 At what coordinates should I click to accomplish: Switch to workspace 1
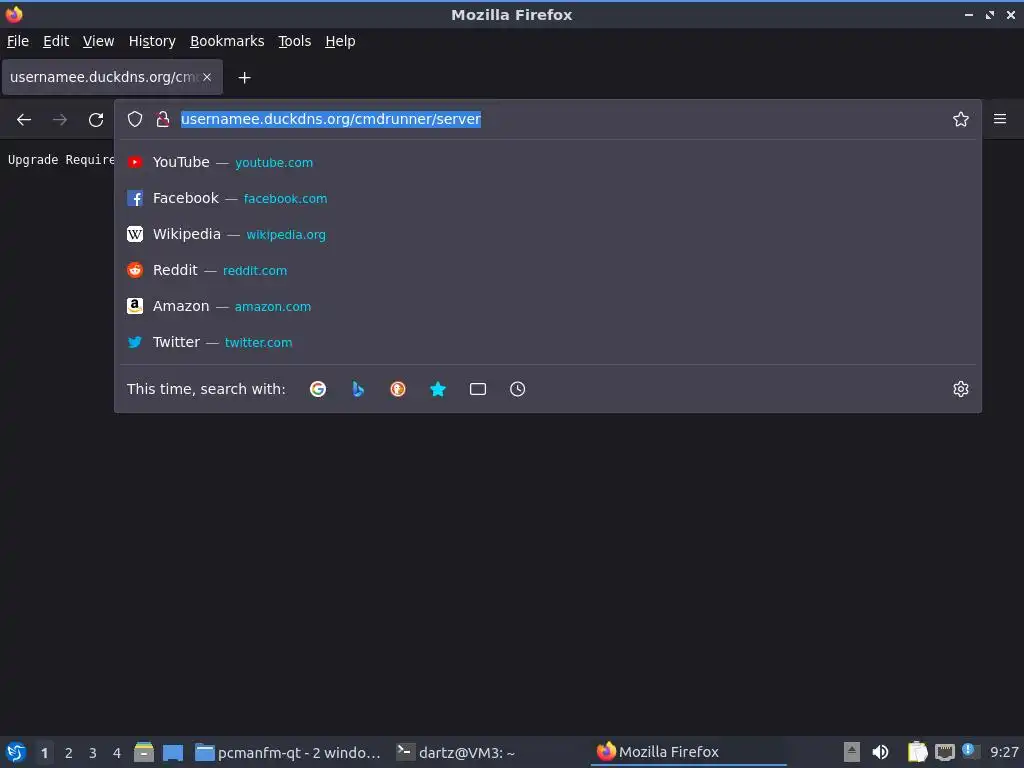tap(44, 753)
